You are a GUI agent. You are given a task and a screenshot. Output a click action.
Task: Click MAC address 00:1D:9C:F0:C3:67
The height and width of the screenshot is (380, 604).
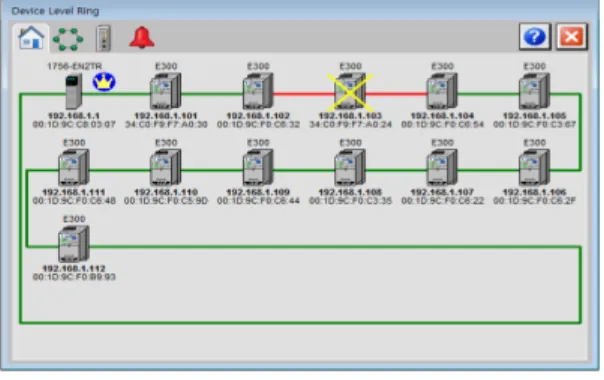(534, 124)
